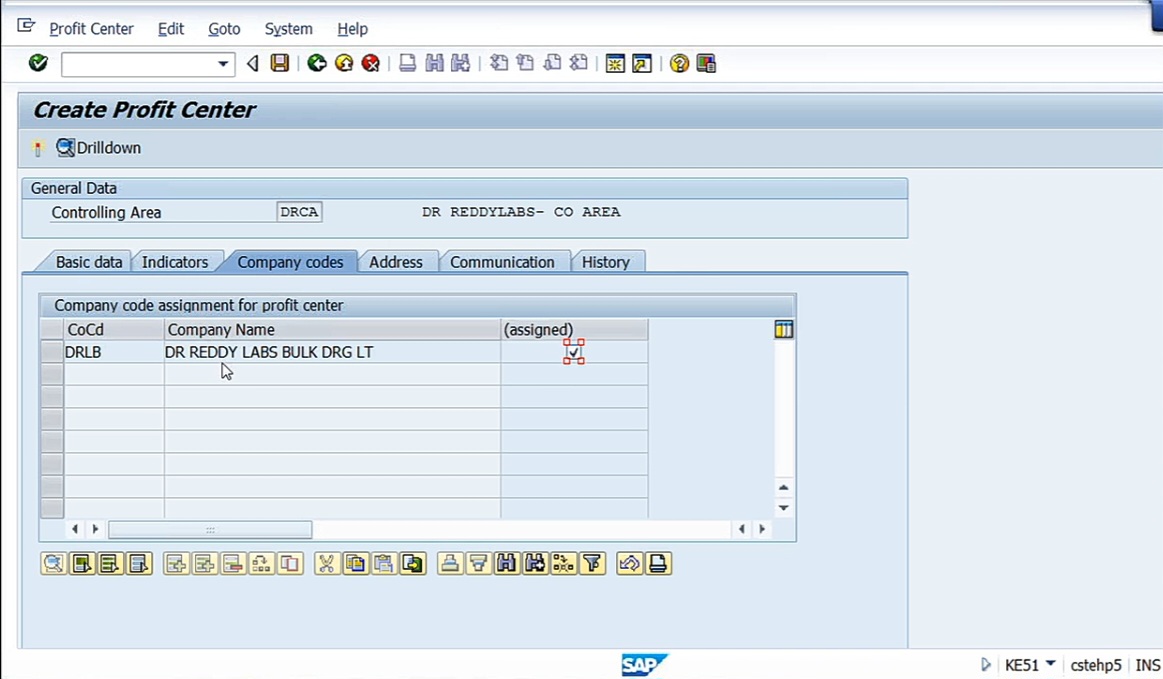Screen dimensions: 1163x679
Task: Open Help with the question mark icon
Action: point(679,64)
